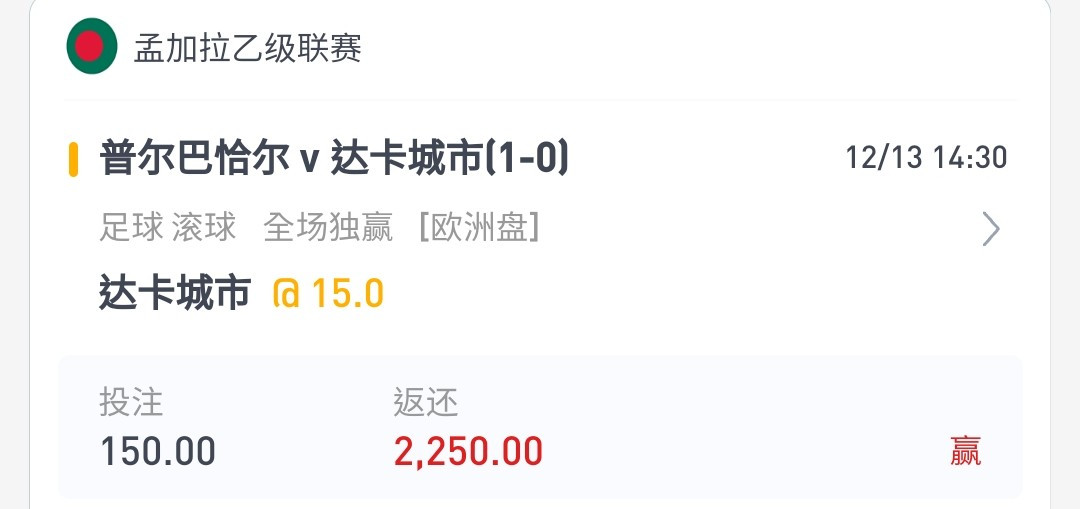This screenshot has height=509, width=1080.
Task: Click the grey stake summary panel
Action: click(540, 427)
